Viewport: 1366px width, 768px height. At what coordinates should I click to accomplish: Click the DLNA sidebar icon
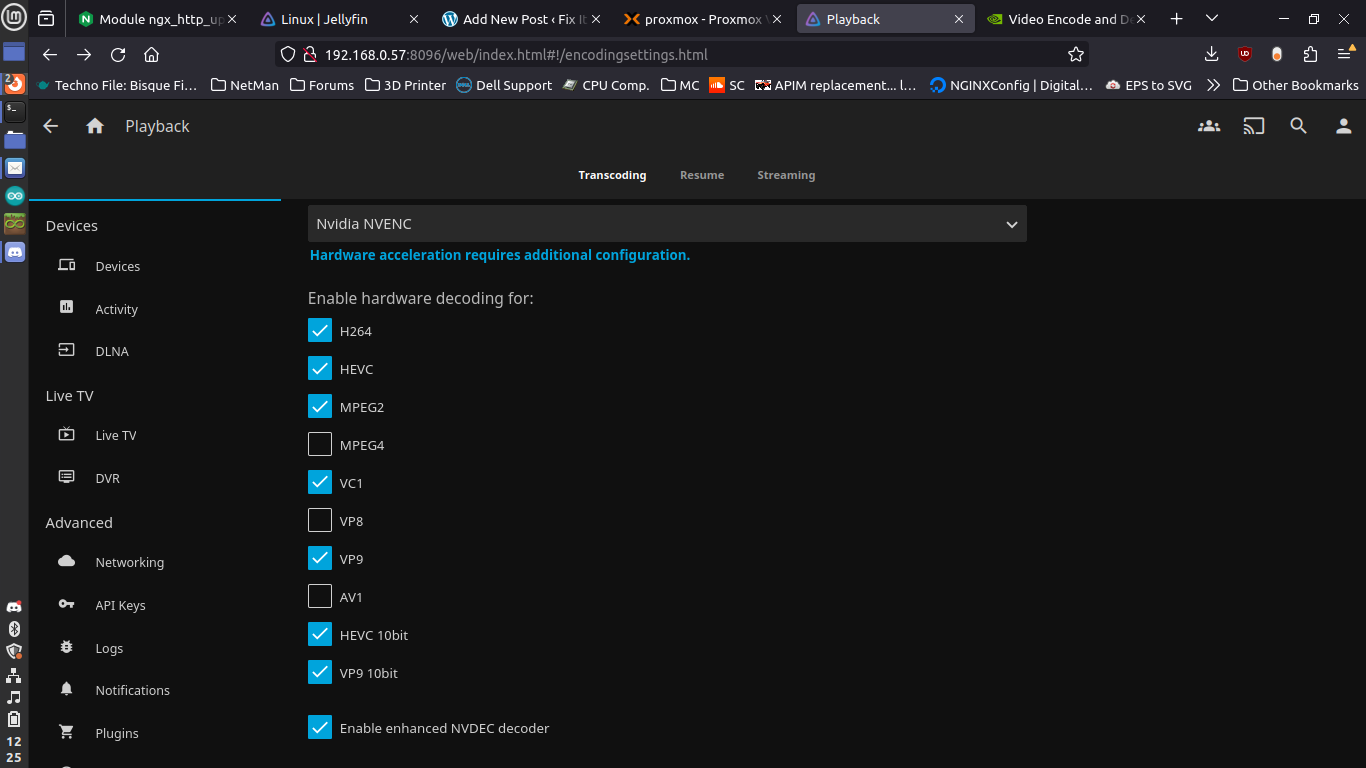point(67,350)
